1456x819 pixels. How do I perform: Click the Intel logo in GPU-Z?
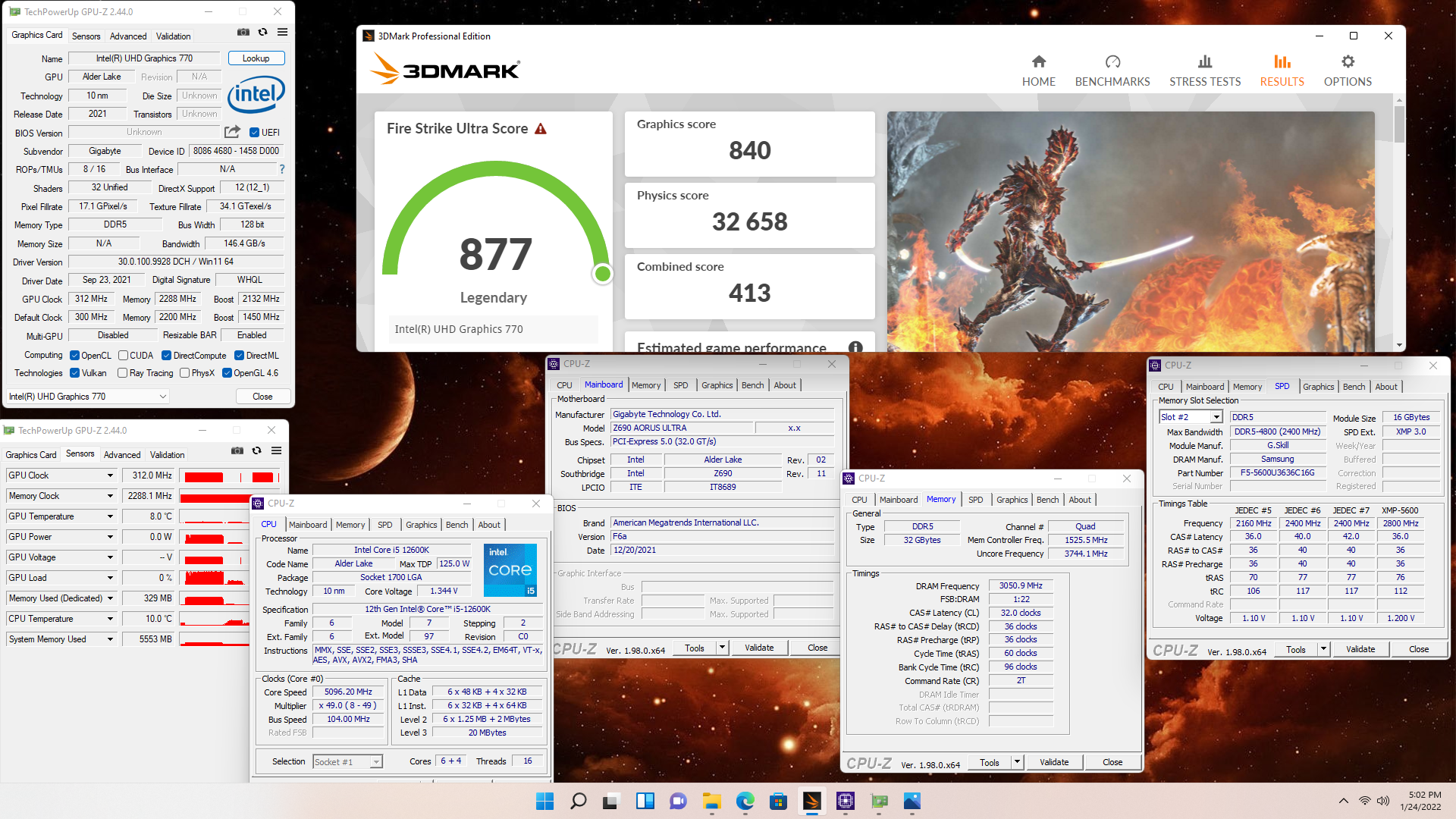click(256, 95)
